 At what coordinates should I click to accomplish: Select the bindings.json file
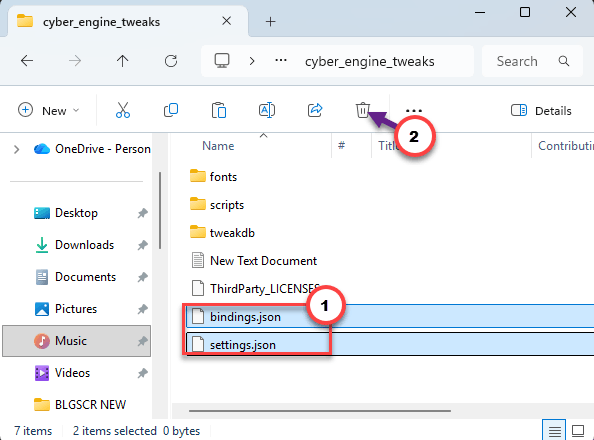[x=390, y=316]
